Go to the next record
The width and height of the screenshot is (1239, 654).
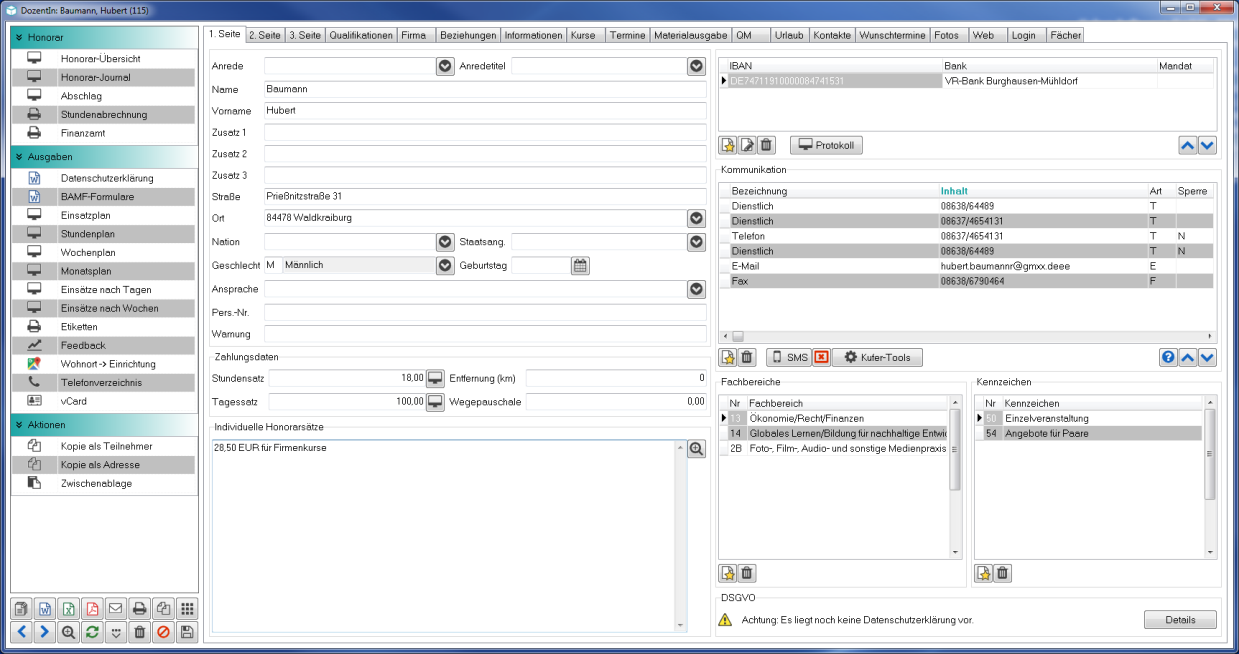tap(45, 632)
